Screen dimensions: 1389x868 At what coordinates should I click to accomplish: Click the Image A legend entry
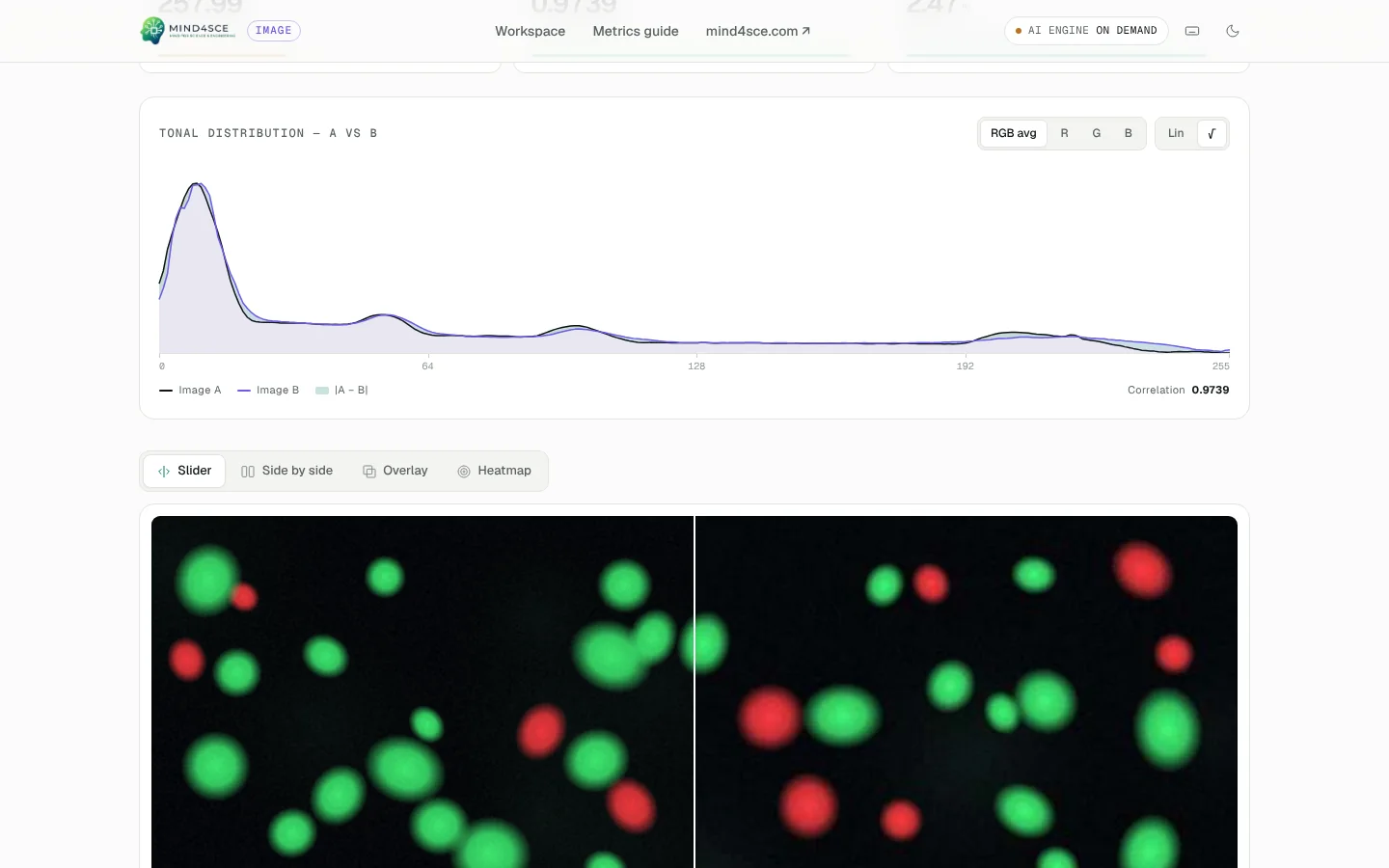(x=190, y=391)
